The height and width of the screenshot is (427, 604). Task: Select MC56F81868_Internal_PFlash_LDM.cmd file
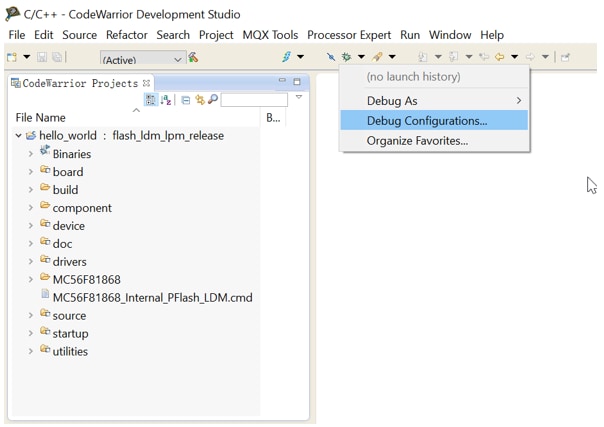(x=152, y=297)
